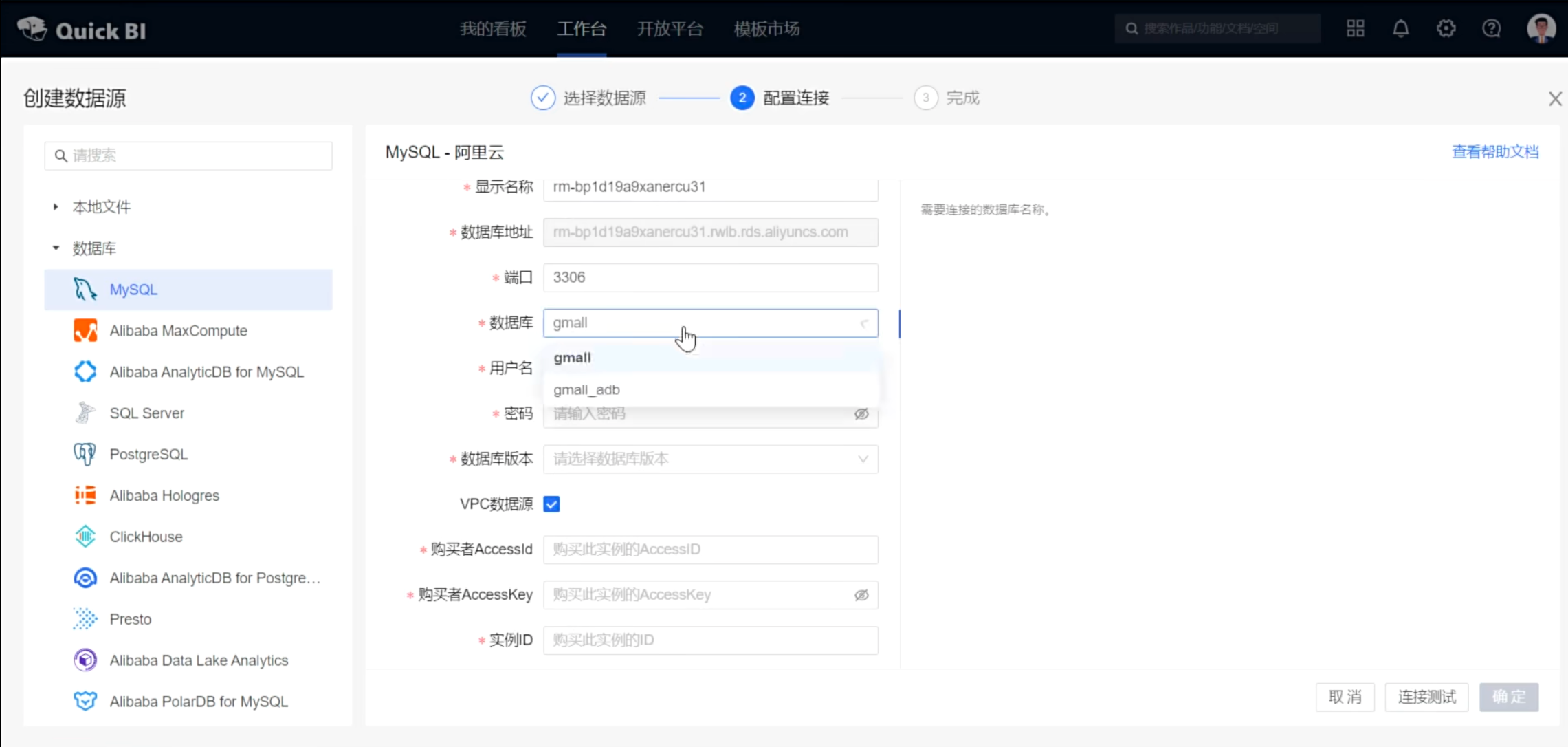Click the 数据库地址 field
This screenshot has width=1568, height=747.
[x=710, y=232]
